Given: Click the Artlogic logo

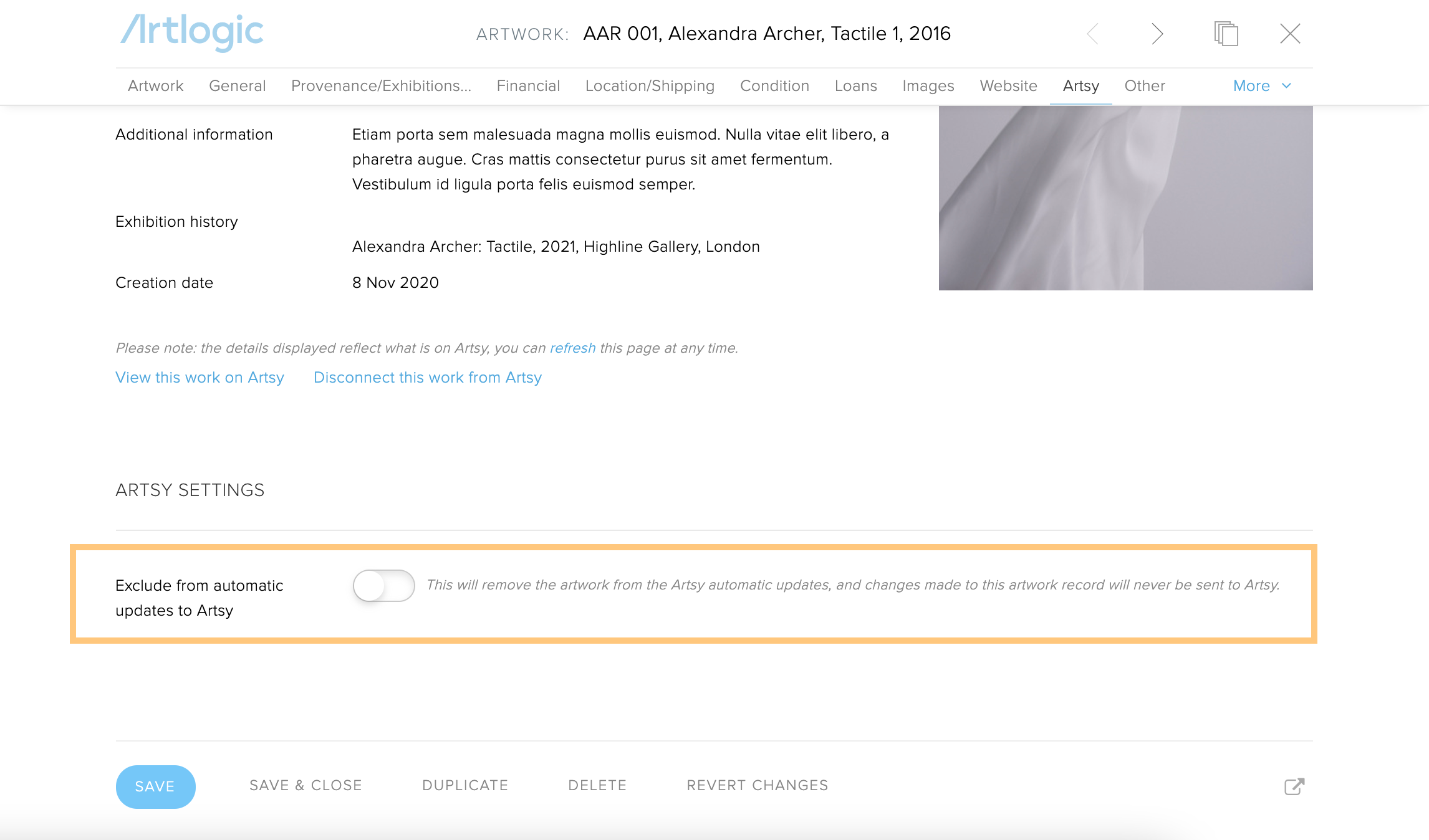Looking at the screenshot, I should click(192, 32).
